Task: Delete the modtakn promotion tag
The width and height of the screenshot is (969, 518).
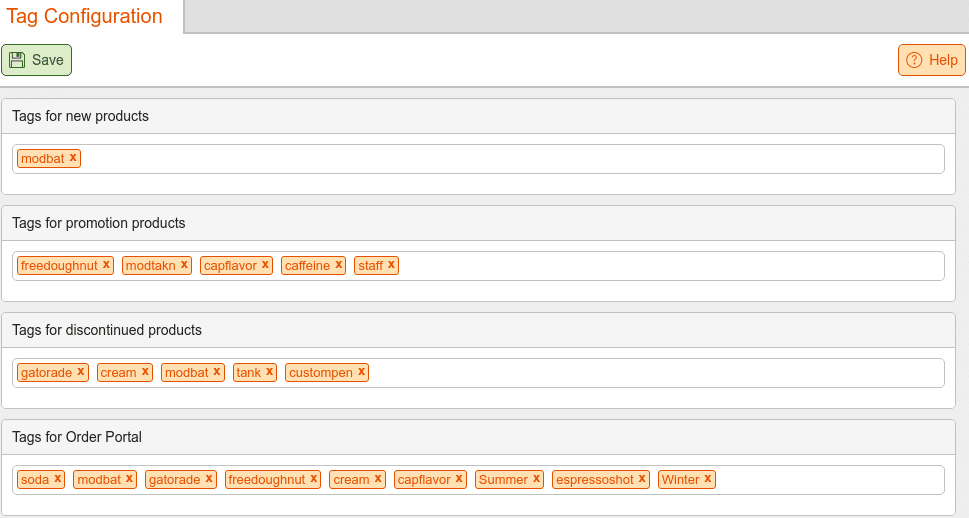Action: [184, 265]
